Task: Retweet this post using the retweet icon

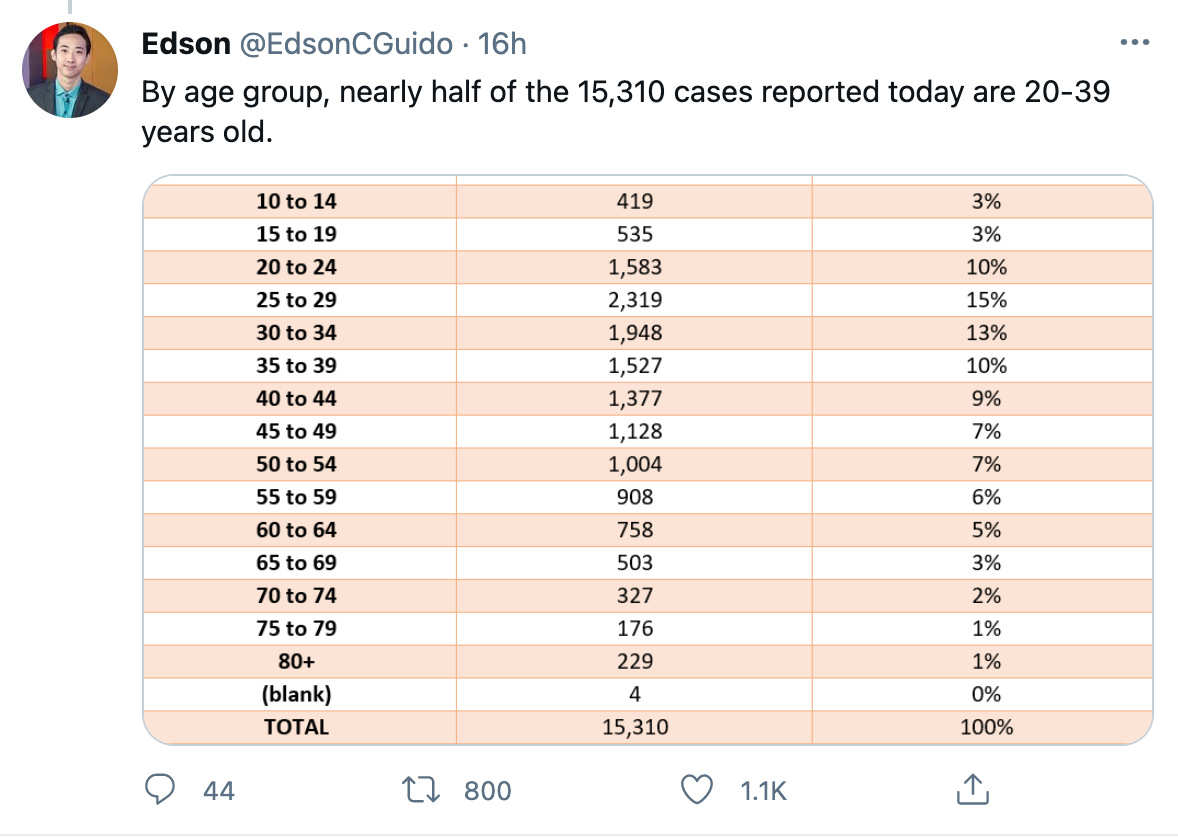Action: click(420, 790)
